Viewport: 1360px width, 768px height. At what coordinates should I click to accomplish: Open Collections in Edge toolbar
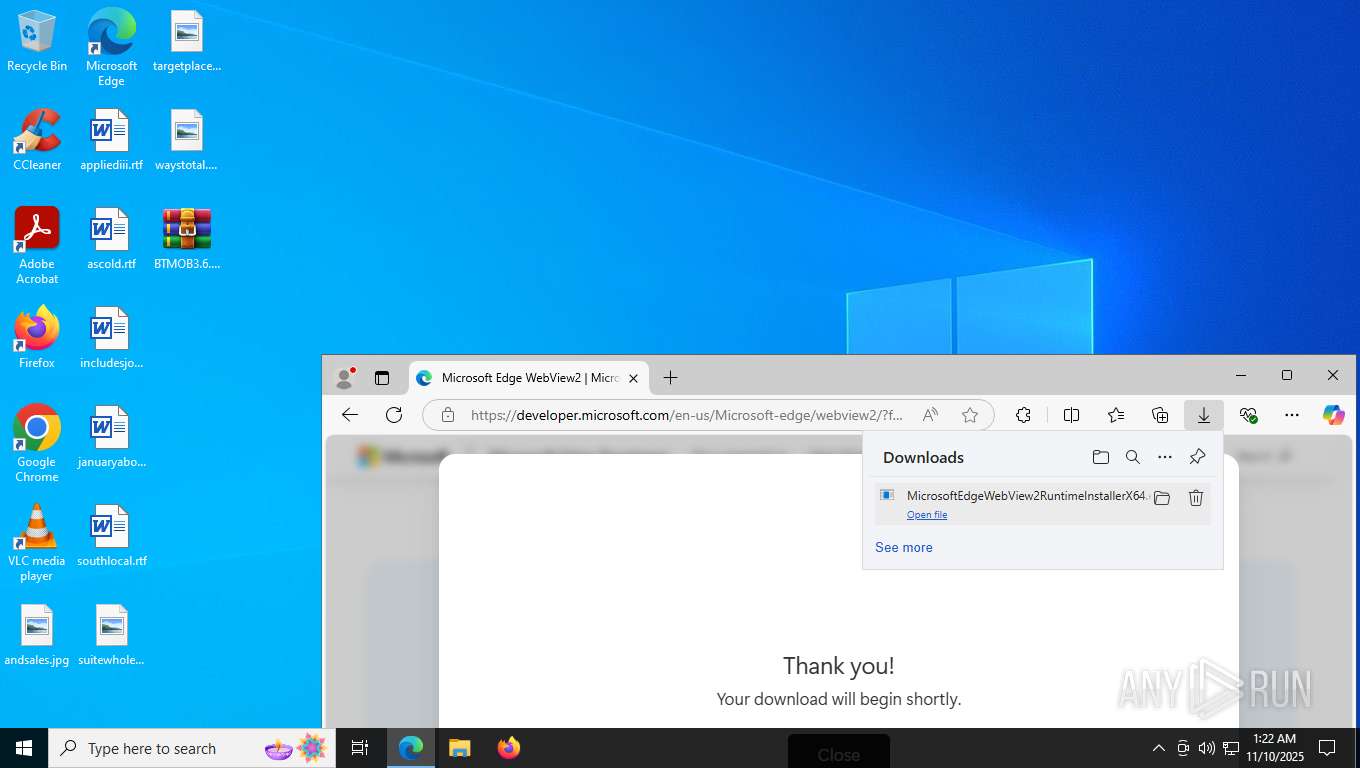(1160, 415)
